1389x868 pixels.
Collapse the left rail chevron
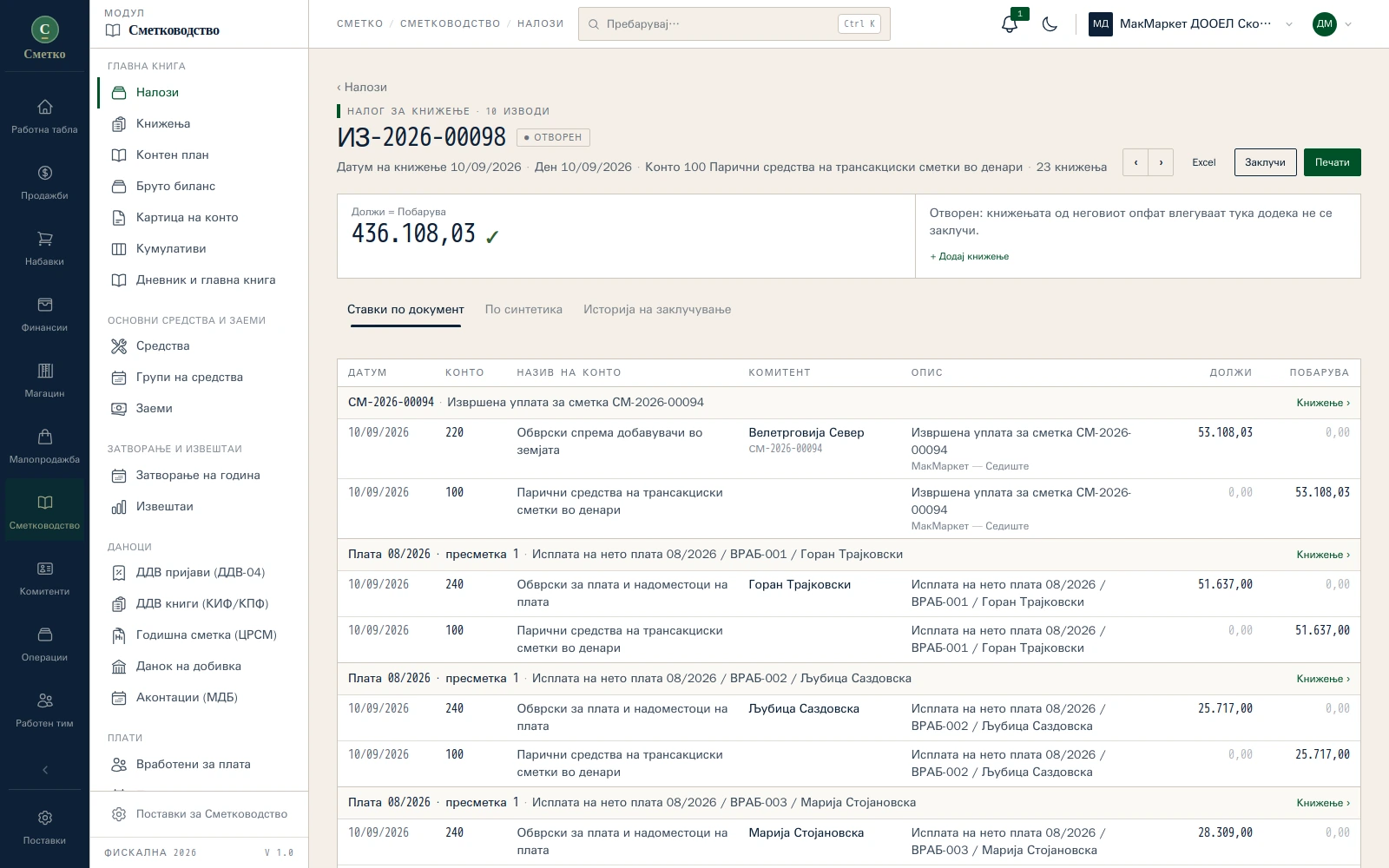pos(45,770)
